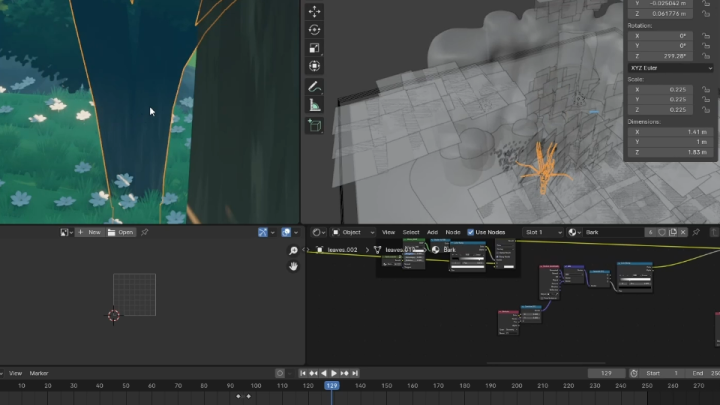Click the Dimensions X 1.41 m field
The image size is (720, 405).
670,132
